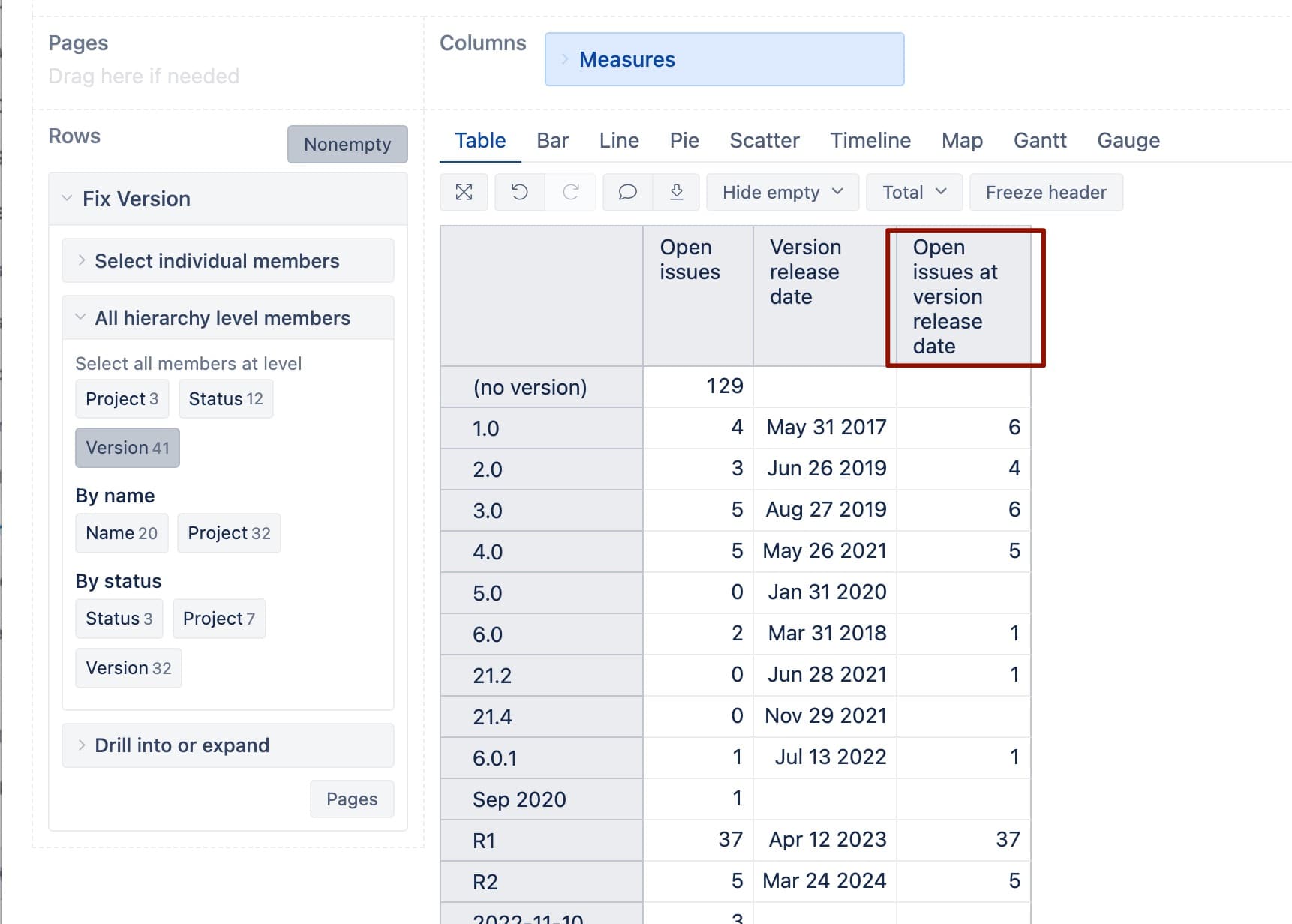Select Project 32 under By name
Image resolution: width=1292 pixels, height=924 pixels.
click(x=229, y=533)
